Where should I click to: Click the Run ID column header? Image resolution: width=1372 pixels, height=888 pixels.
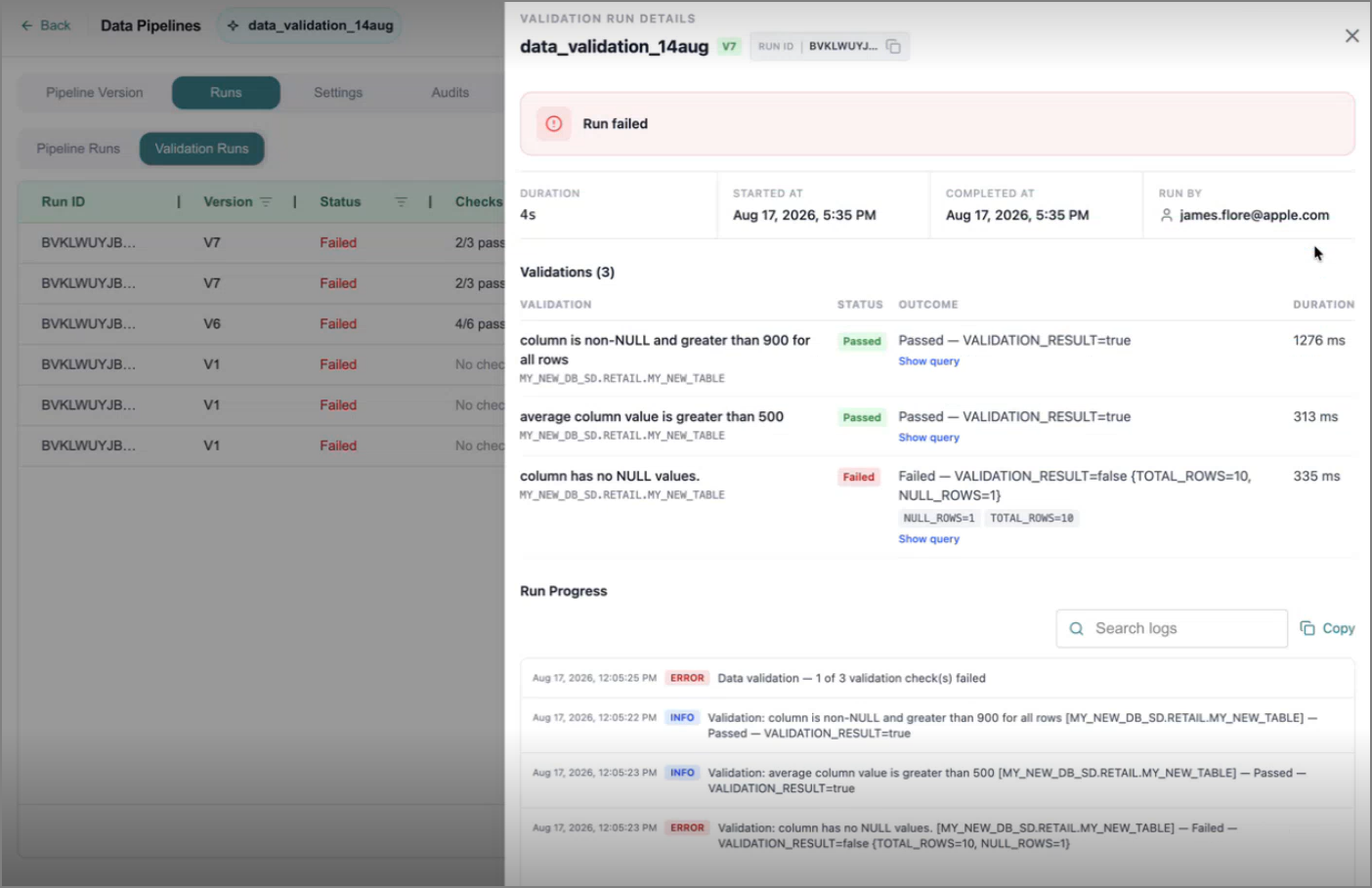64,202
